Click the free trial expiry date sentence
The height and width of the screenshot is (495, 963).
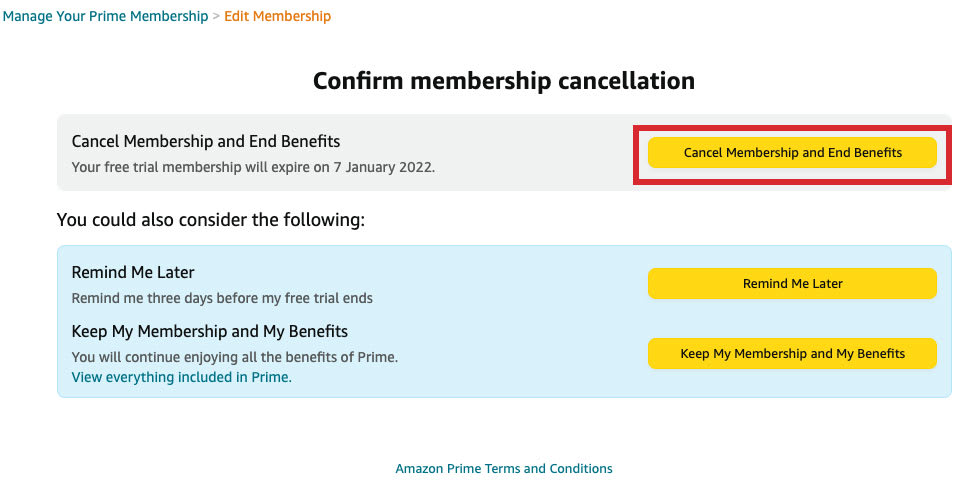253,167
